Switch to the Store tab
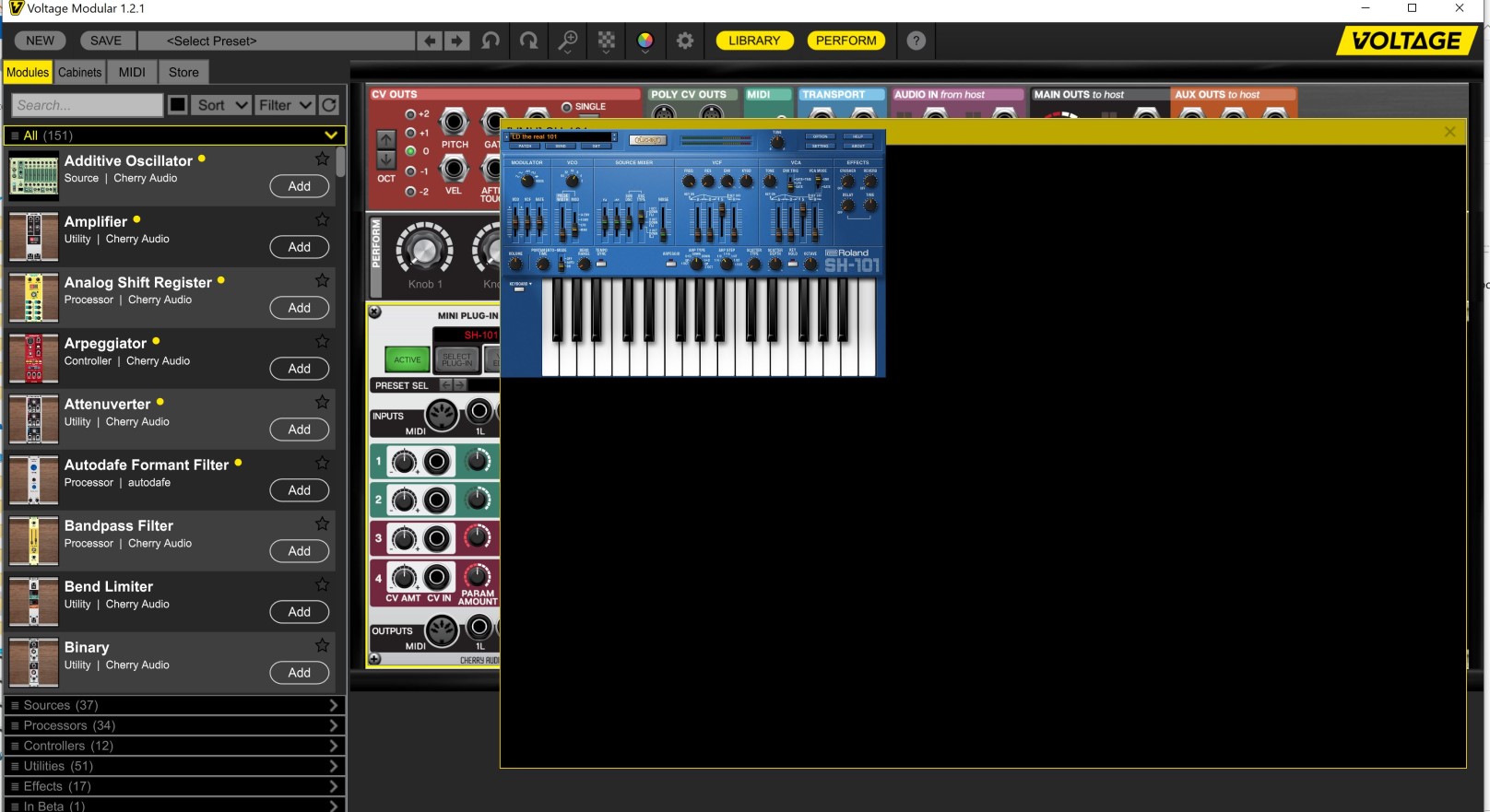 tap(183, 72)
